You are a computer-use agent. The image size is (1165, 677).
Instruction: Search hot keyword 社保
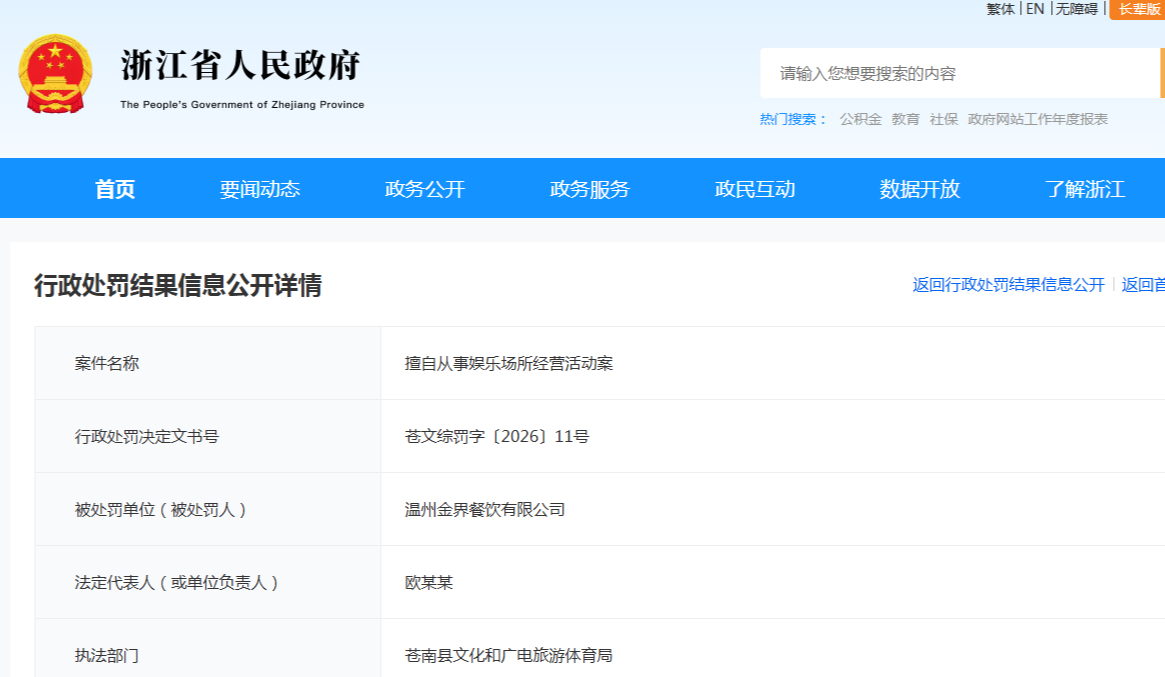click(944, 119)
